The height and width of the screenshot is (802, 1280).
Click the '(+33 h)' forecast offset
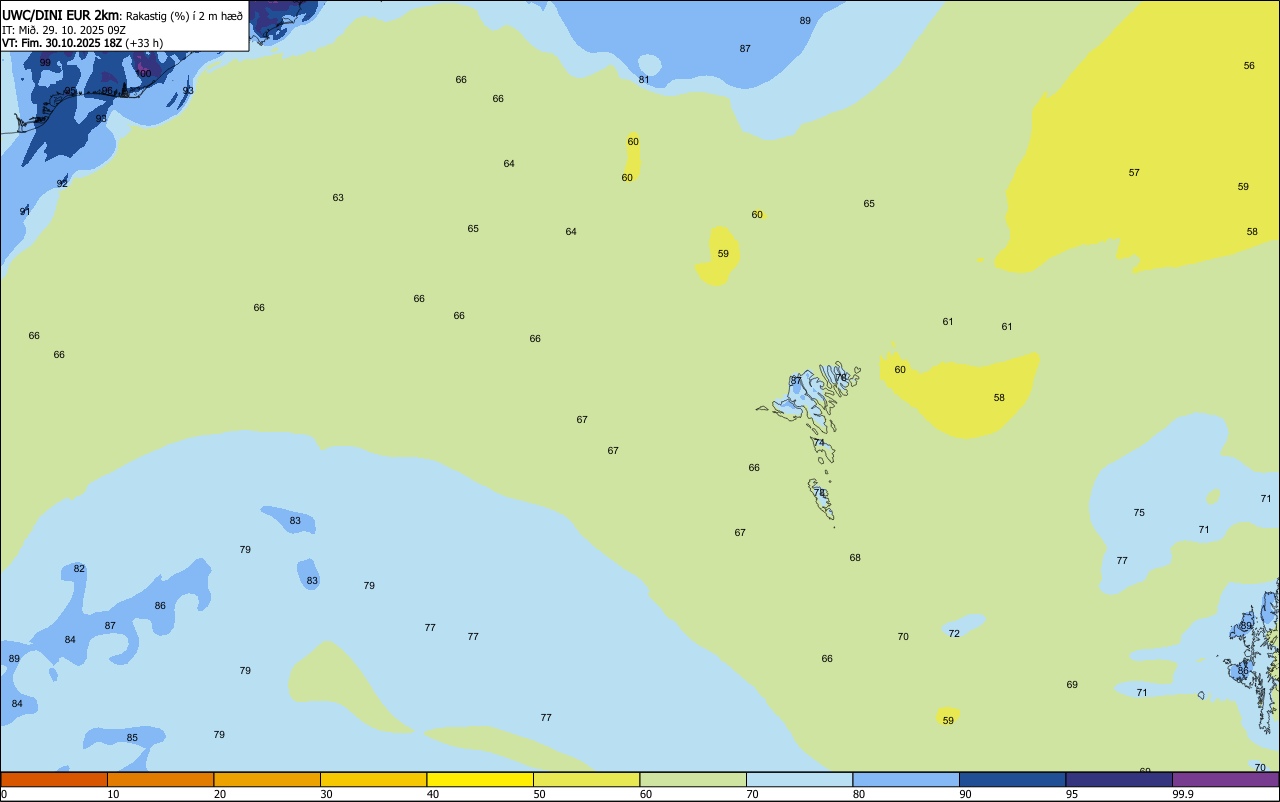(144, 43)
